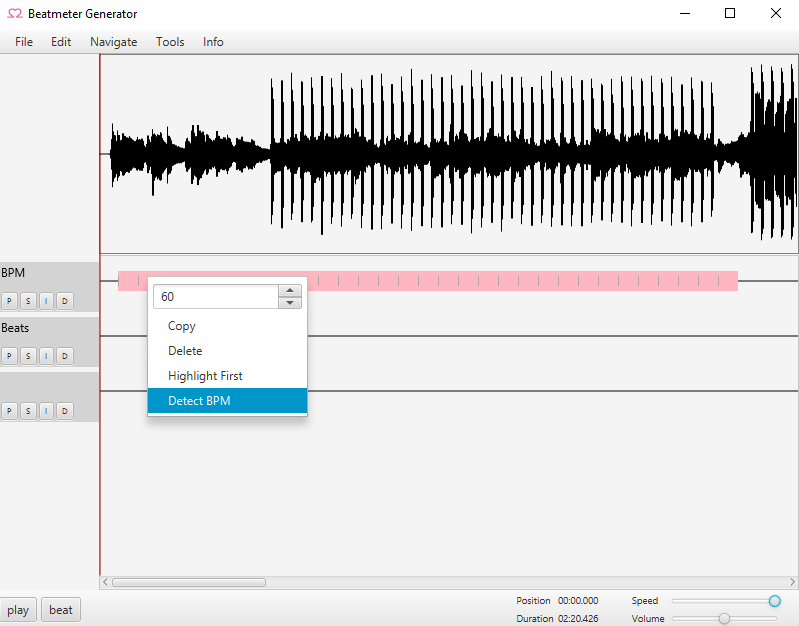Toggle the P button on Beats track
This screenshot has width=799, height=626.
tap(9, 356)
